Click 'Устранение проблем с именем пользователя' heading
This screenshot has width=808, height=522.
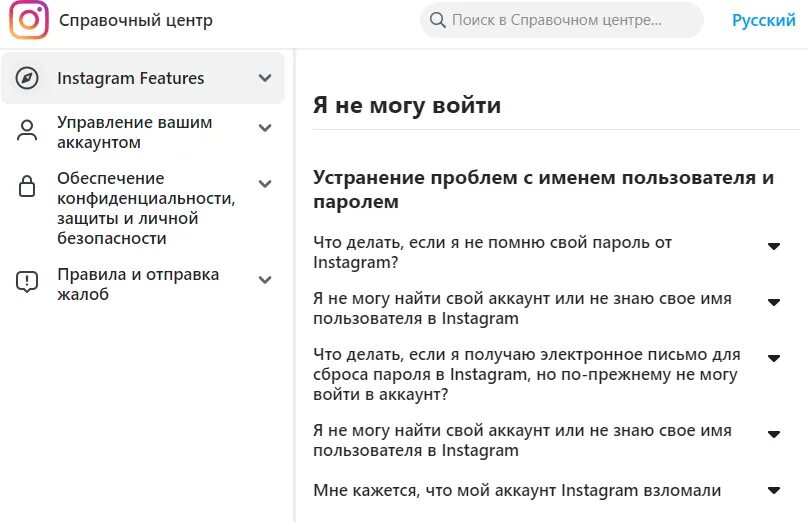[543, 189]
